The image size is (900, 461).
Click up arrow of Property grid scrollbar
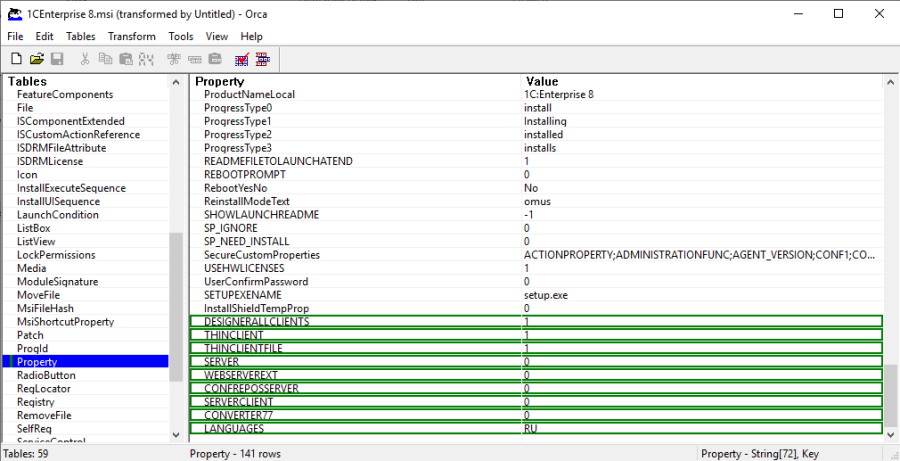(890, 82)
